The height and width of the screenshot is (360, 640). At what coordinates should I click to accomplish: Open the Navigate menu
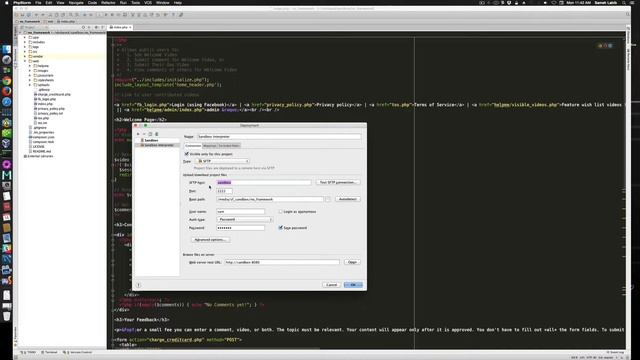coord(76,2)
